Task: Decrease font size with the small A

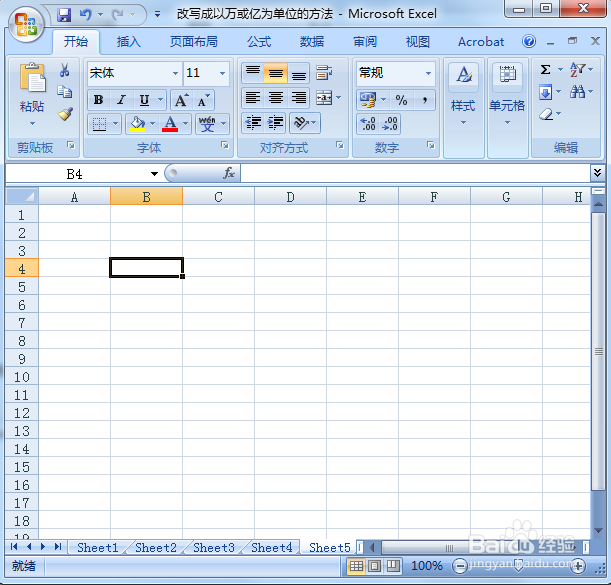Action: click(x=203, y=100)
